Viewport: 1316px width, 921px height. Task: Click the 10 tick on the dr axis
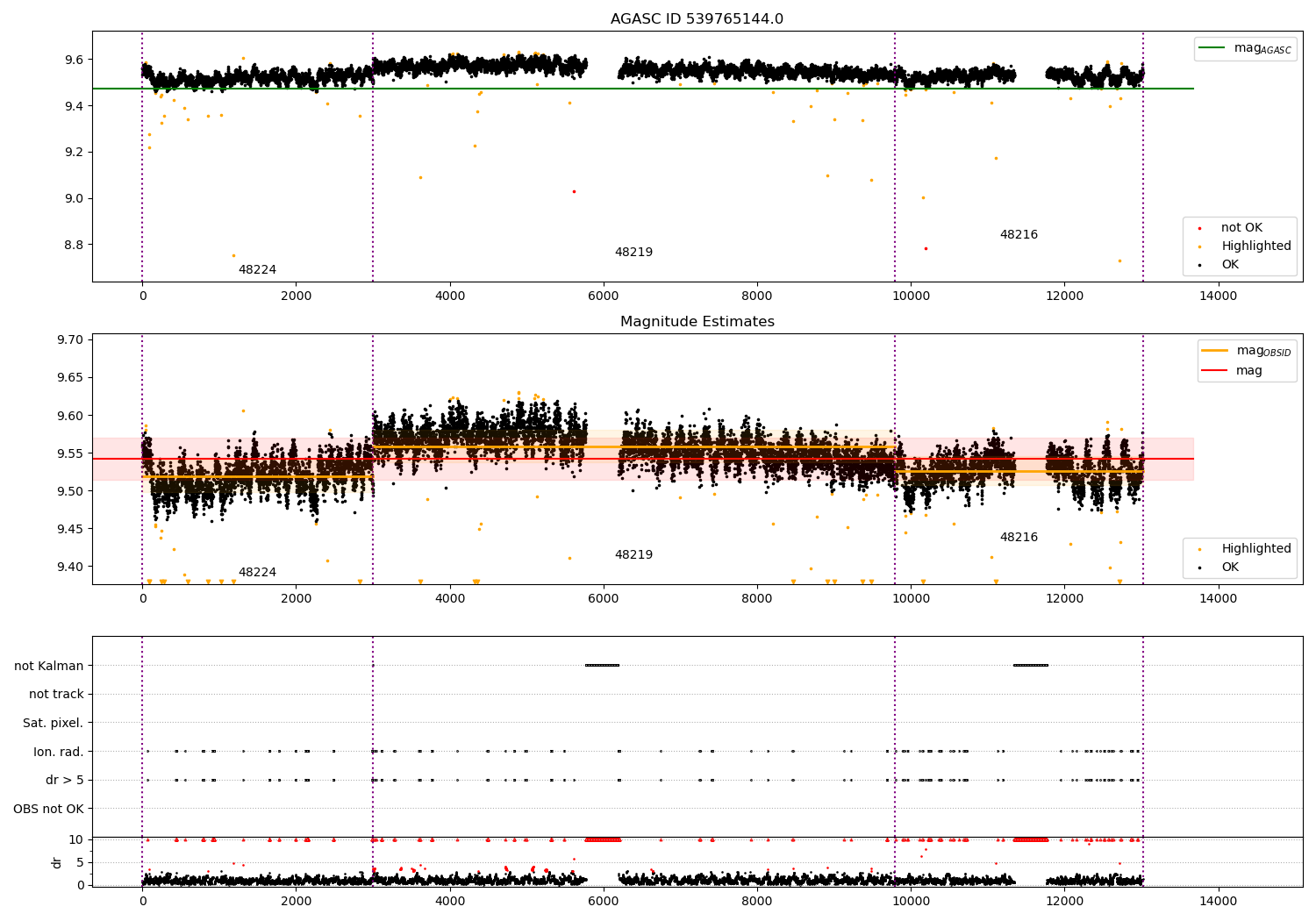coord(76,840)
